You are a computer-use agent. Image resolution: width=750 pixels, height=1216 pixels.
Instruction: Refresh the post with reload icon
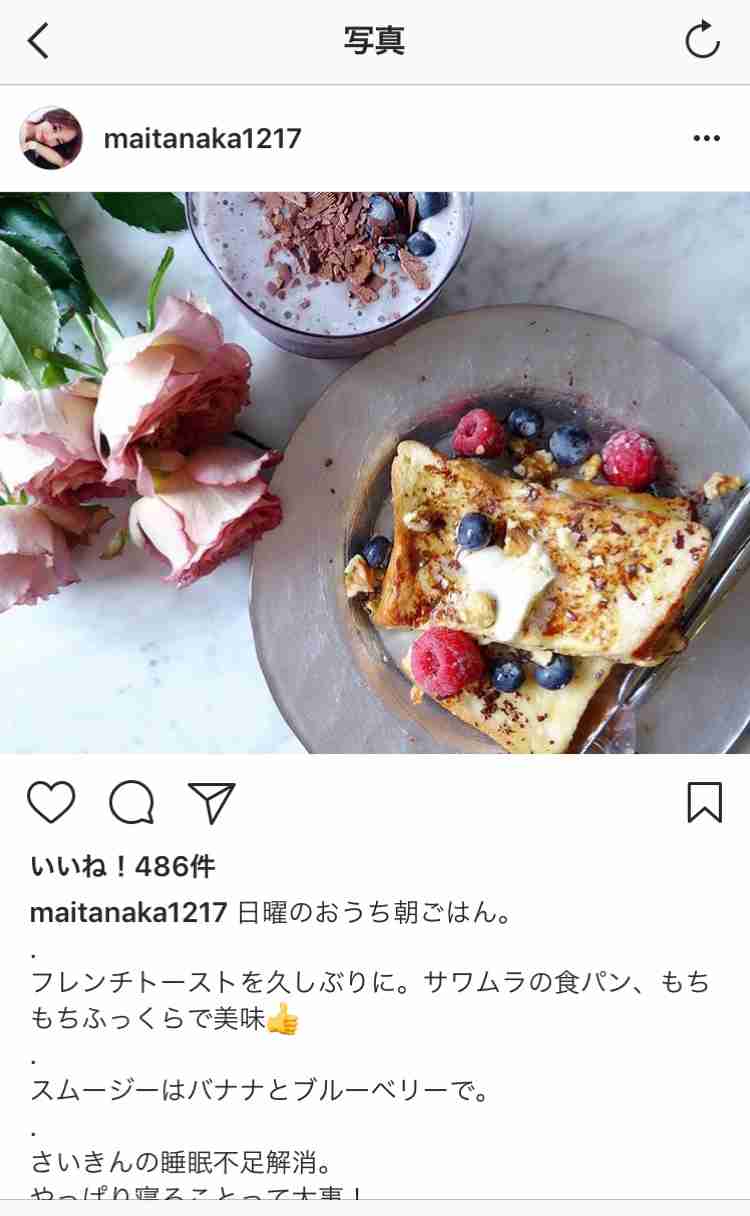702,41
